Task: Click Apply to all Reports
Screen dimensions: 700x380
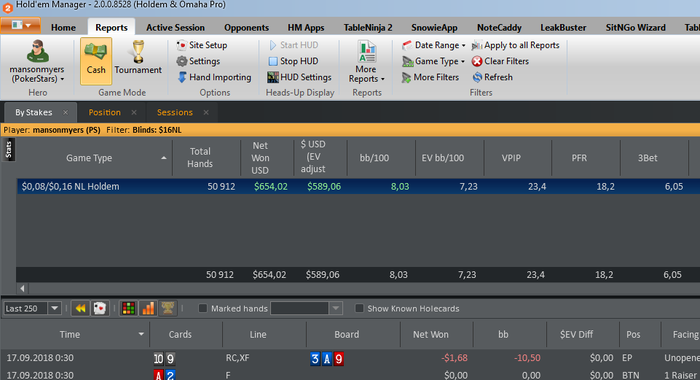Action: point(516,45)
